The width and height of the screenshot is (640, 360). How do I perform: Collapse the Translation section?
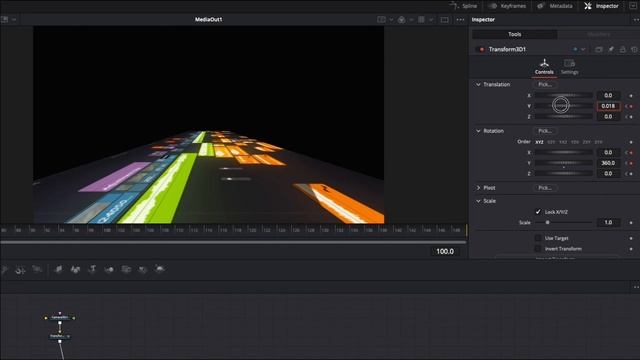tap(478, 84)
